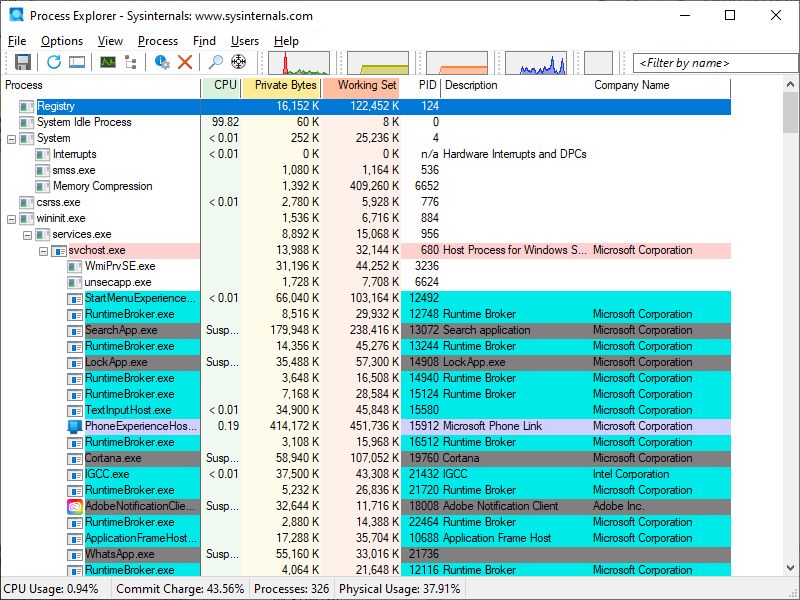Open the Find menu
800x600 pixels.
coord(204,41)
